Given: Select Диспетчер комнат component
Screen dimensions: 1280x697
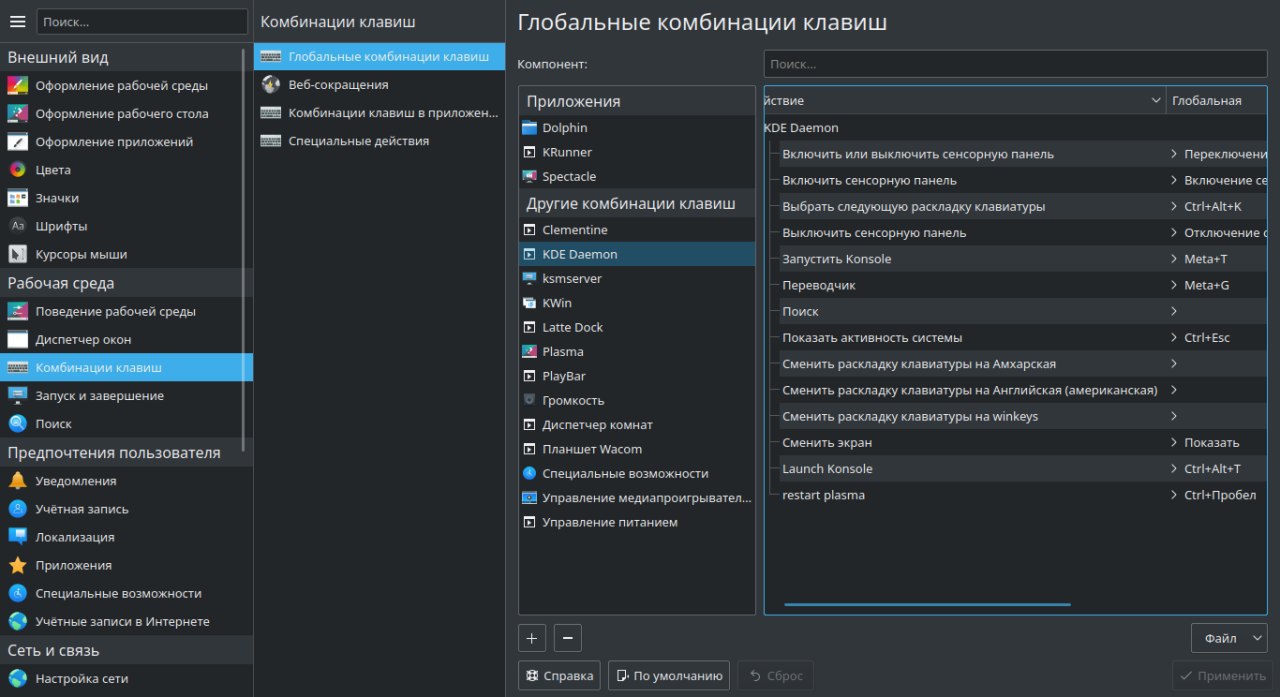Looking at the screenshot, I should (637, 424).
